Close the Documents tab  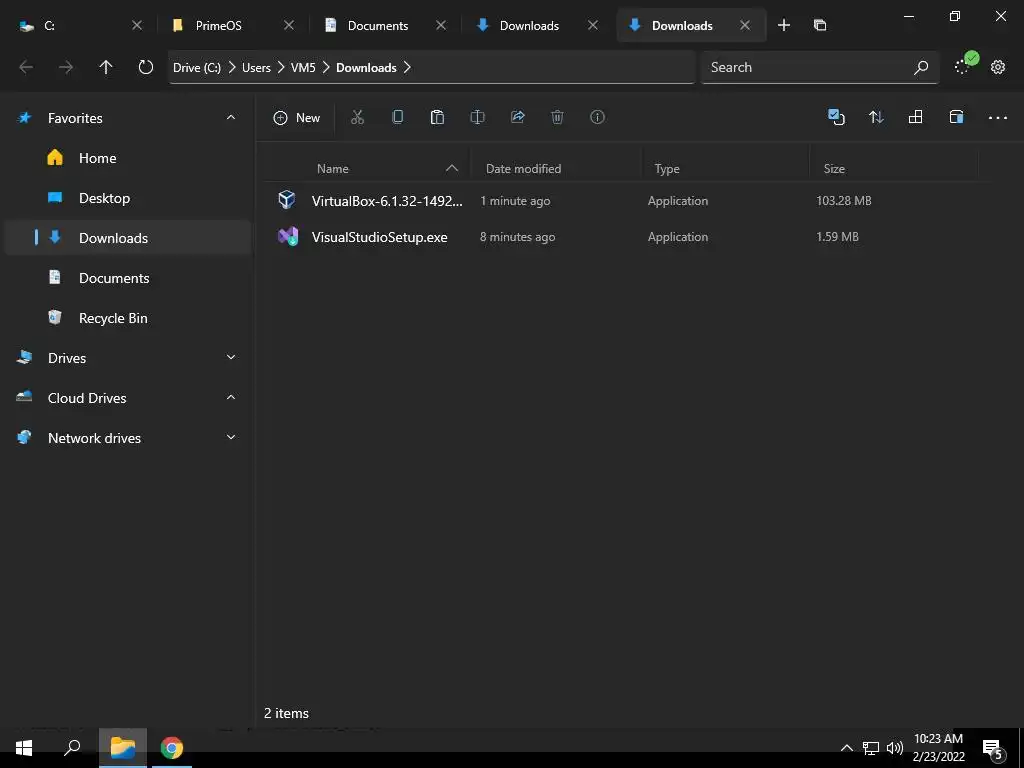(x=441, y=25)
